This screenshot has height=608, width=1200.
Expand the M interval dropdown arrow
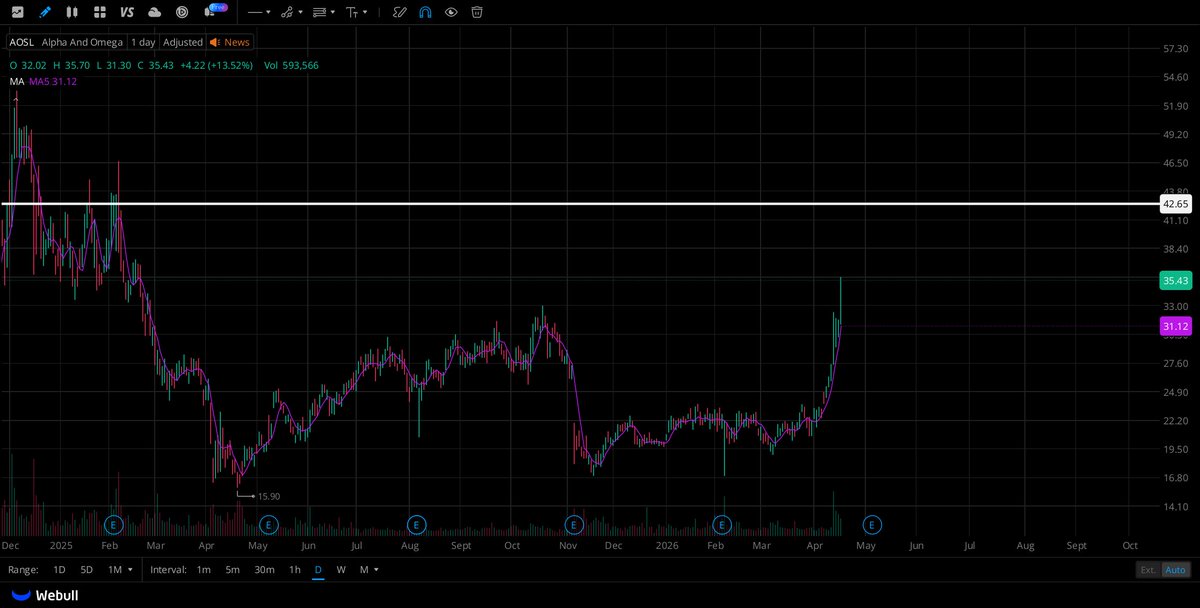coord(376,570)
